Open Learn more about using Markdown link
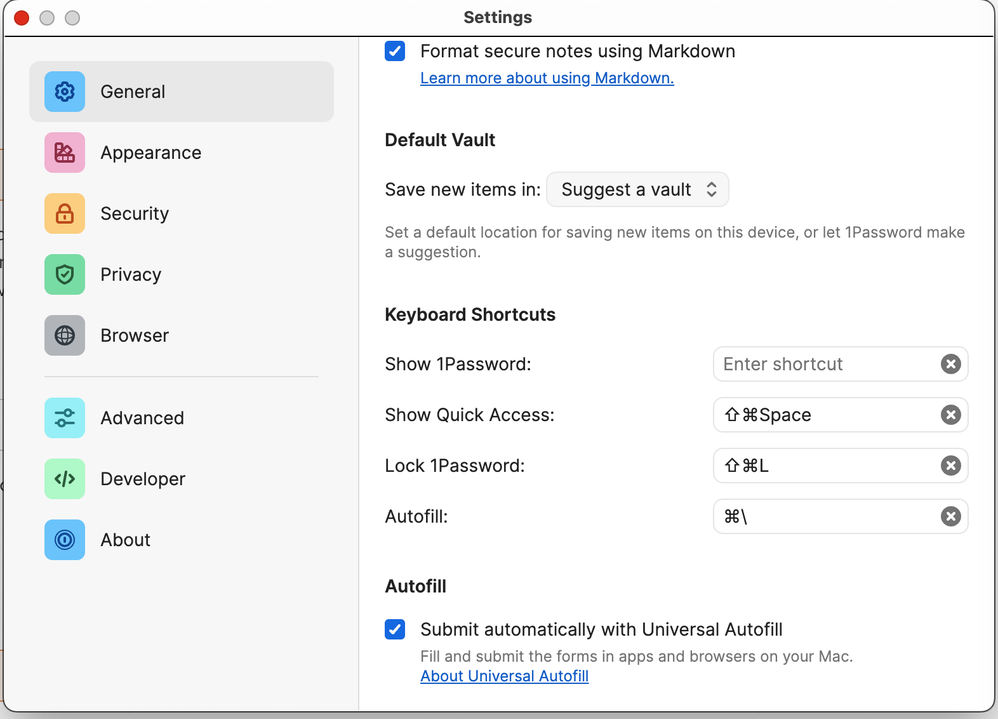Viewport: 998px width, 719px height. coord(547,78)
